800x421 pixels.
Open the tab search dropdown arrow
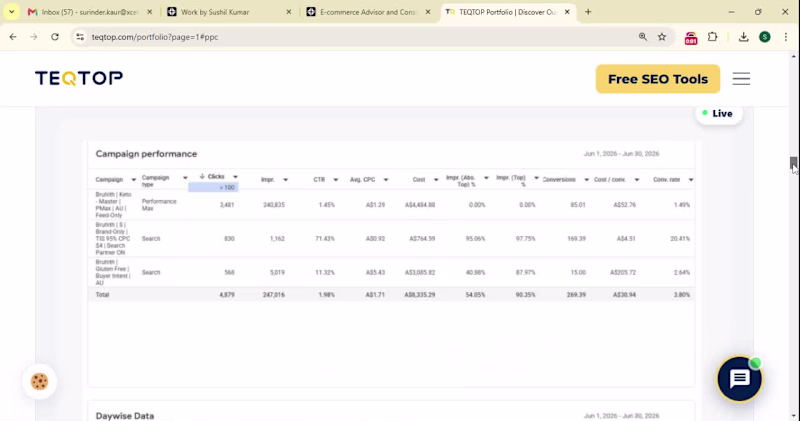(11, 12)
